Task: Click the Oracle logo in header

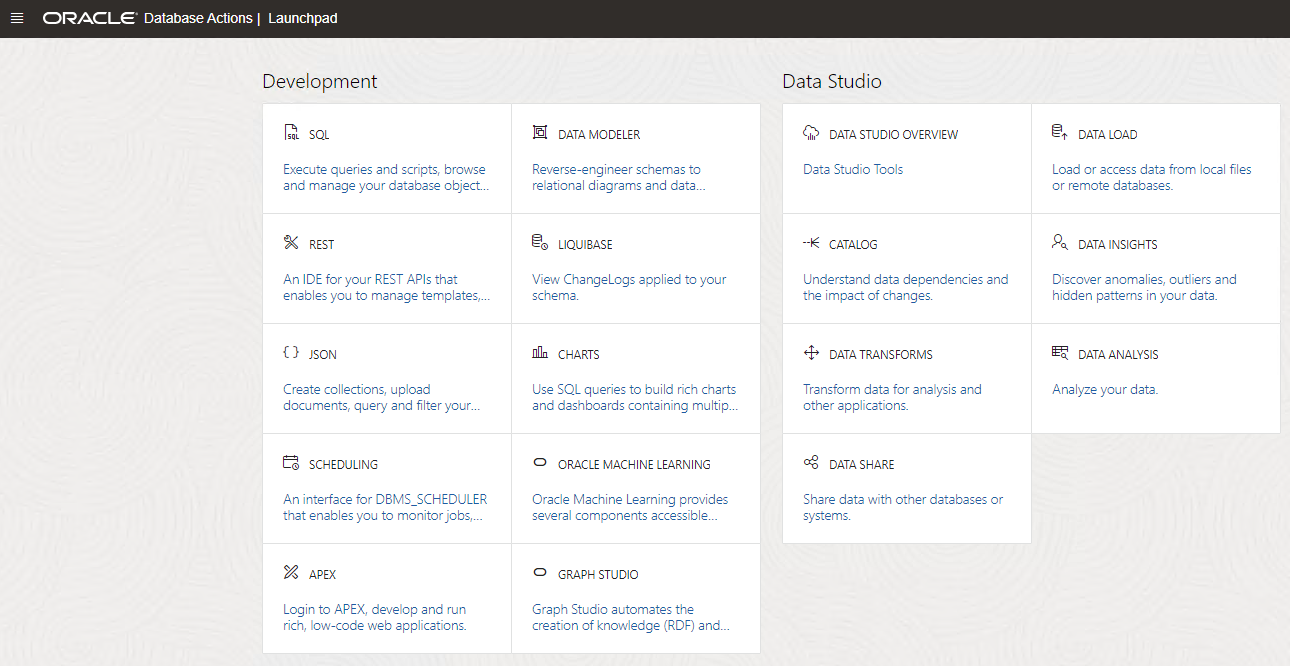Action: pyautogui.click(x=89, y=18)
